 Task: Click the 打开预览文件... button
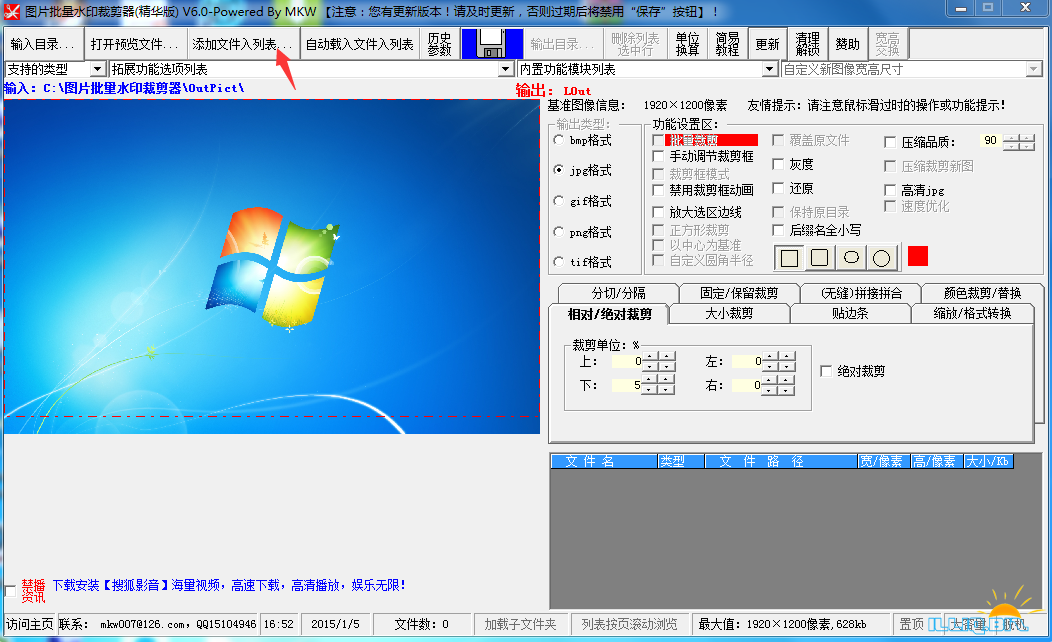[136, 44]
